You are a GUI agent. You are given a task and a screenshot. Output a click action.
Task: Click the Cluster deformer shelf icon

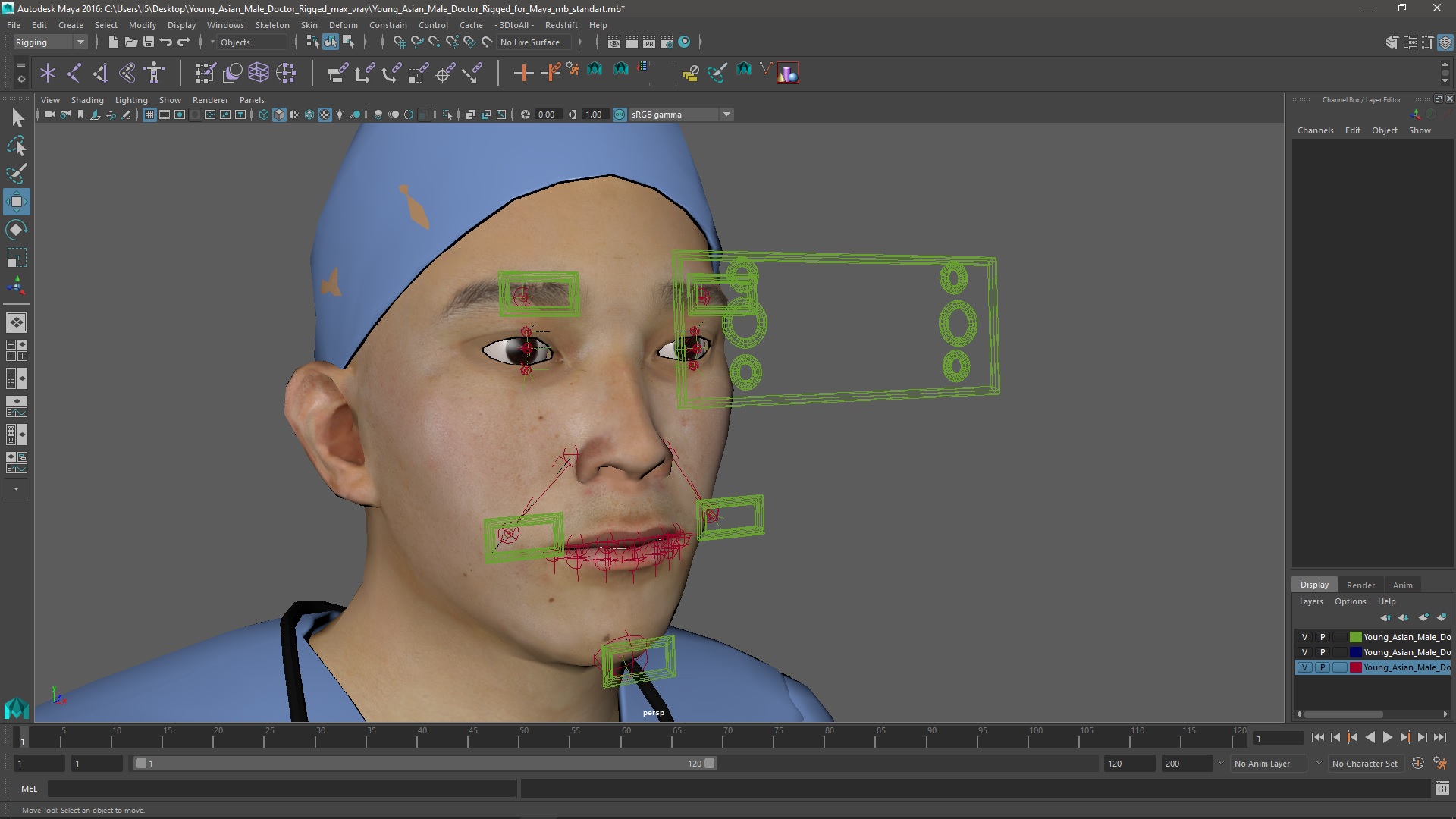click(x=286, y=73)
